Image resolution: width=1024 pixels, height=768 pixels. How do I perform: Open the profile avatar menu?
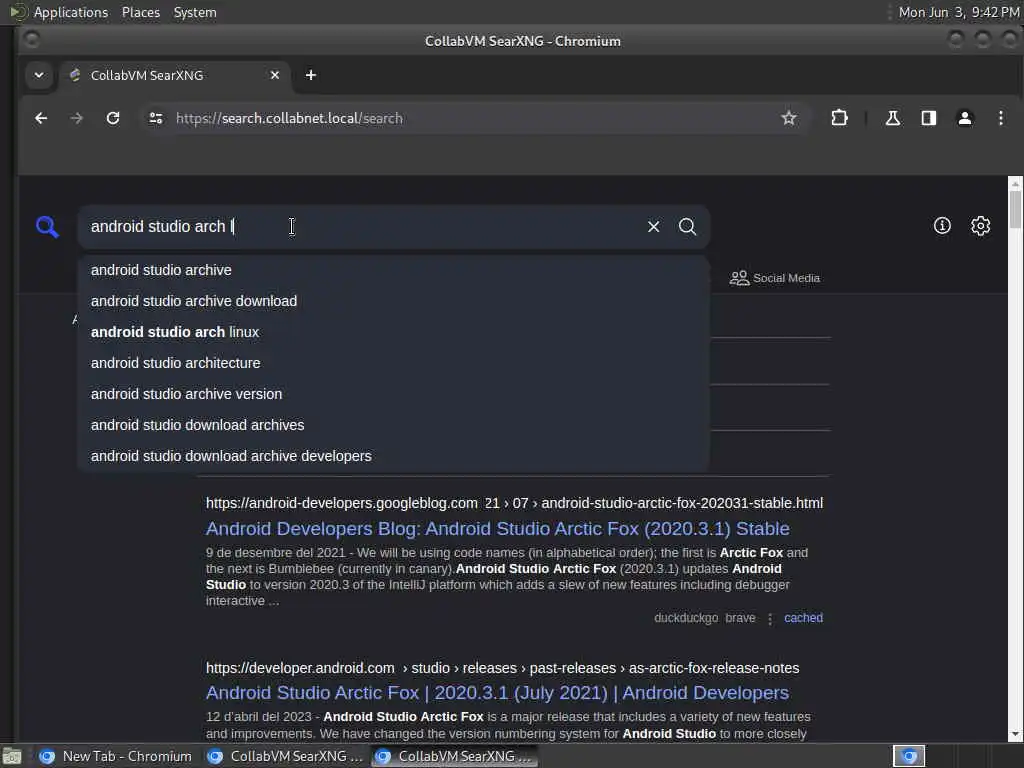965,118
